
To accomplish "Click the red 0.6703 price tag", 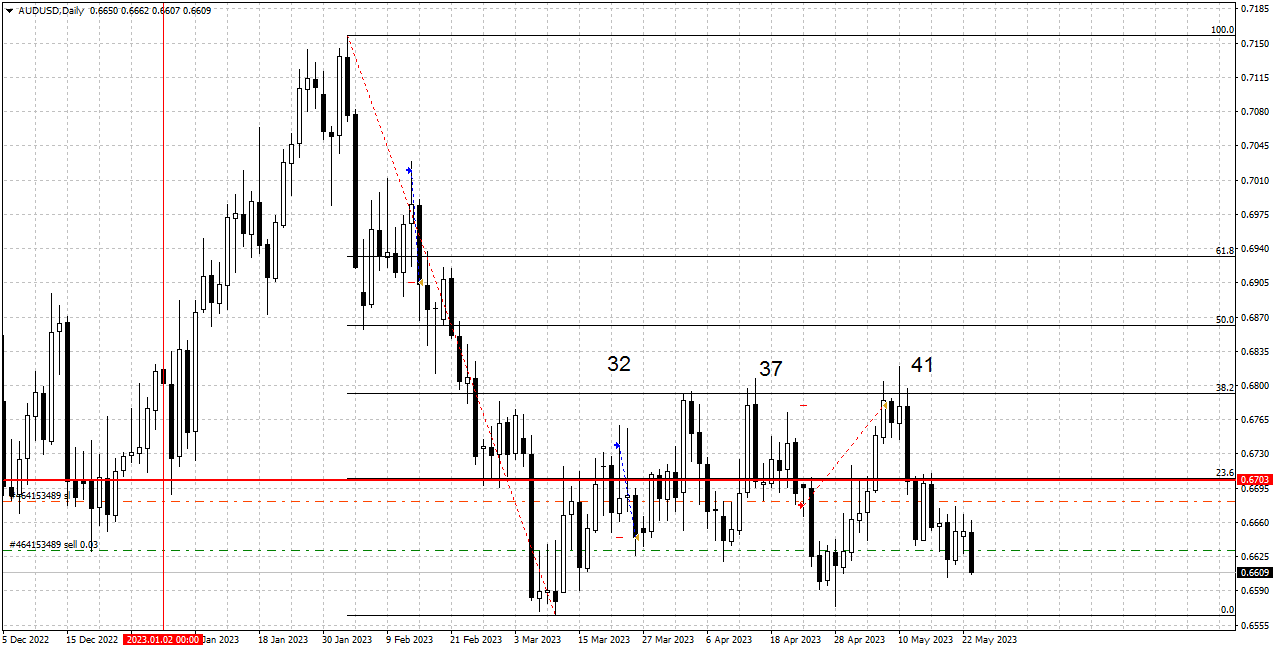I will (x=1255, y=480).
